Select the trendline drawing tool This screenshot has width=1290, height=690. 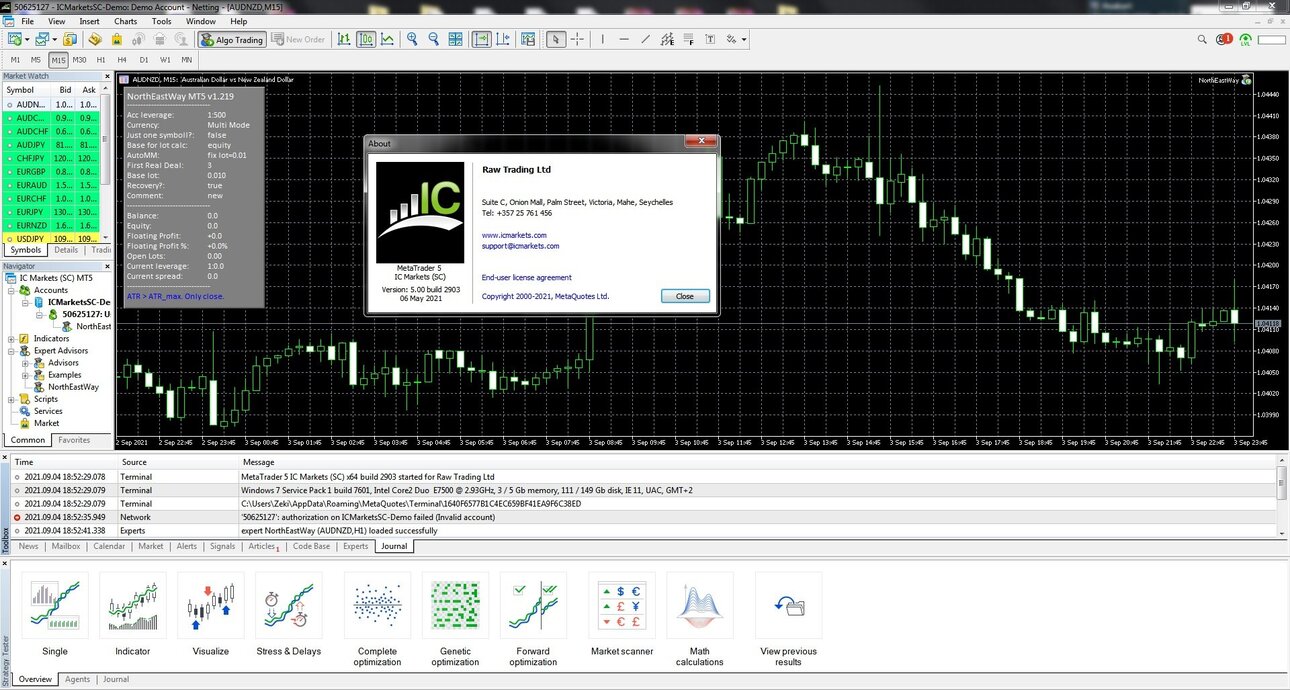645,39
